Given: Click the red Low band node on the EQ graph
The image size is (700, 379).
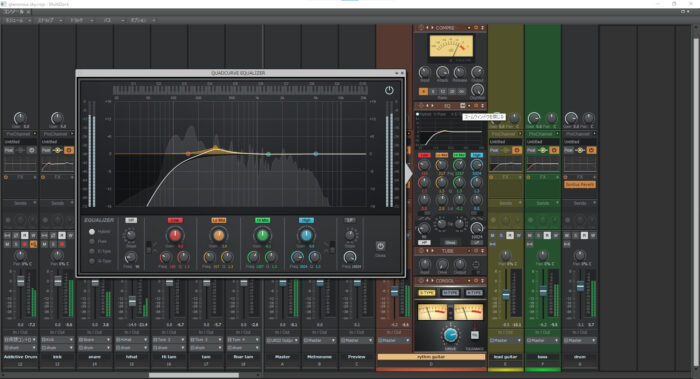Looking at the screenshot, I should click(x=188, y=154).
